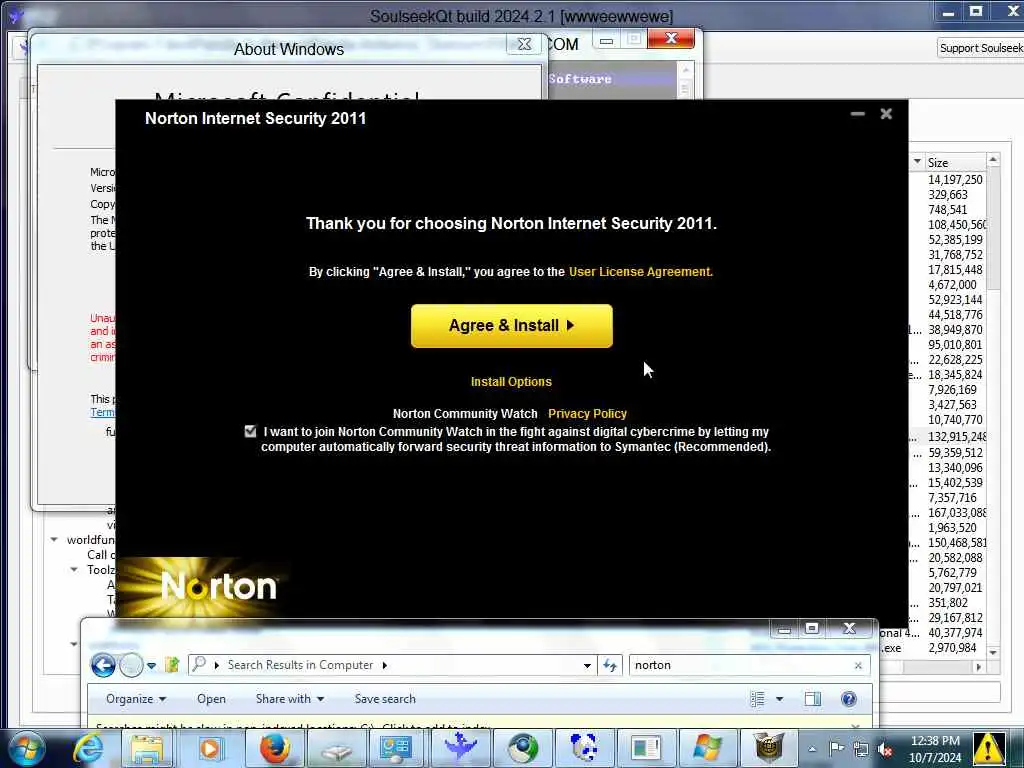Open the Windows Start menu
The width and height of the screenshot is (1024, 768).
point(27,748)
